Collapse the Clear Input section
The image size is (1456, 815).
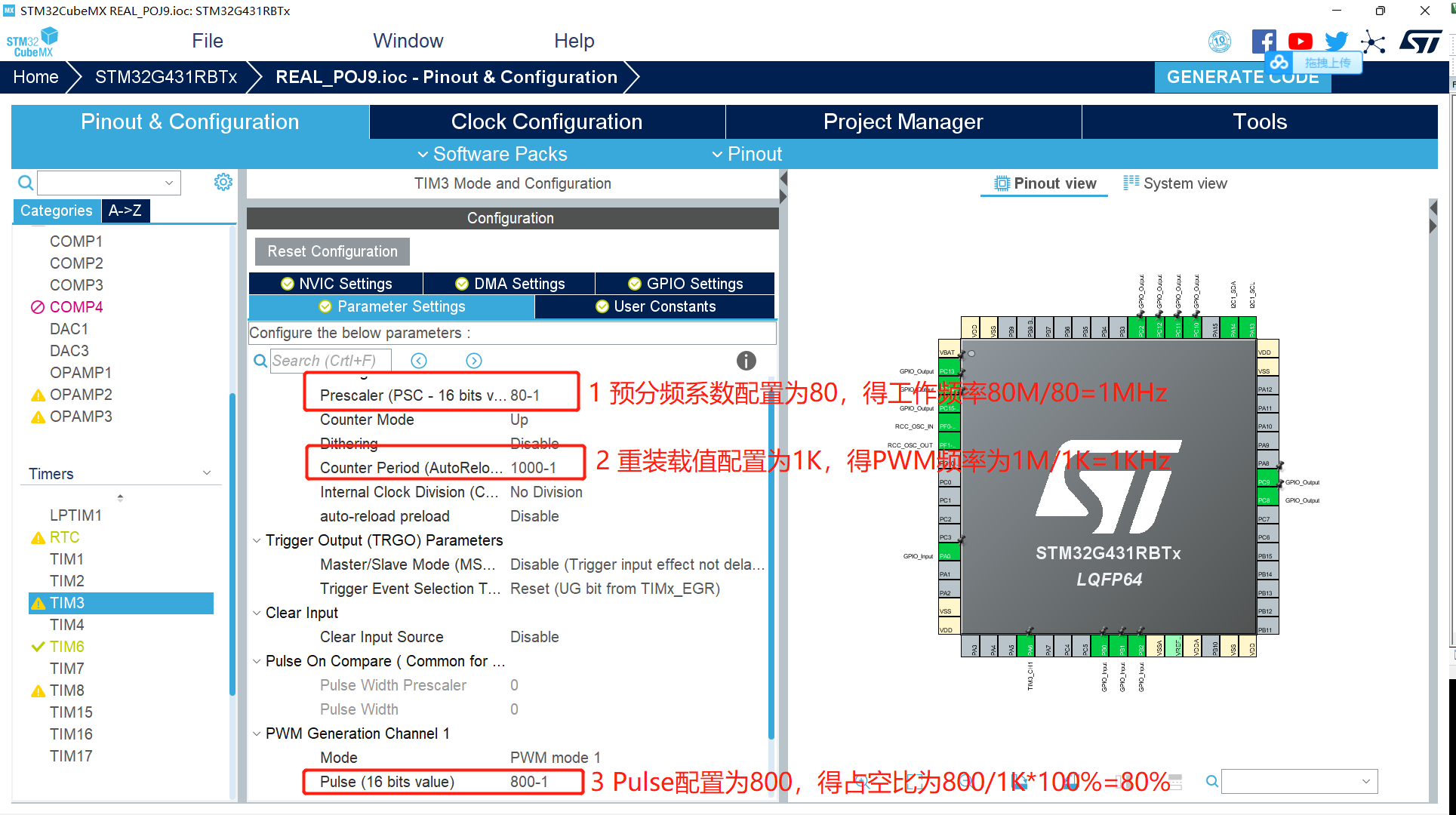coord(256,612)
